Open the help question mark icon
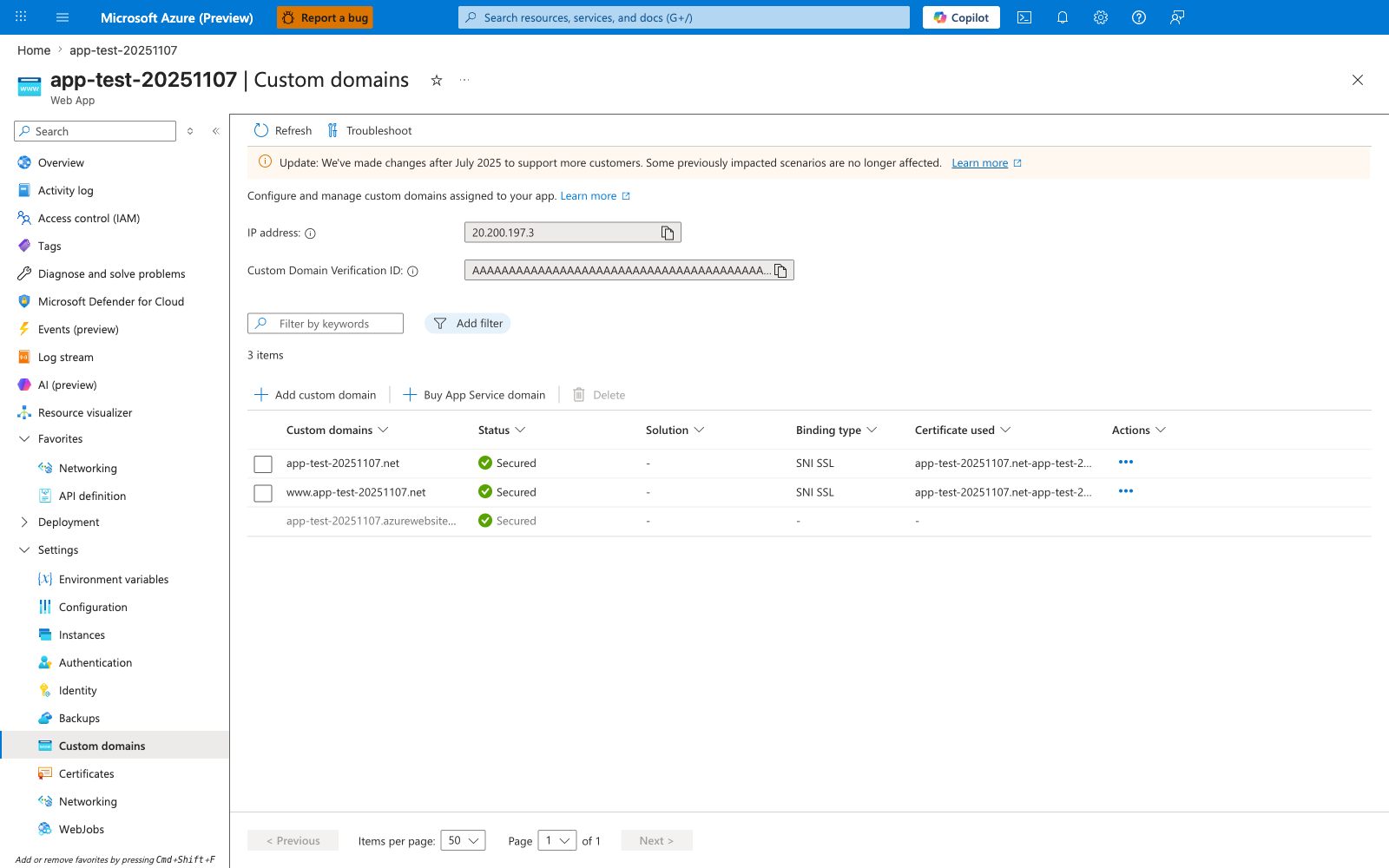The image size is (1389, 868). click(x=1139, y=17)
